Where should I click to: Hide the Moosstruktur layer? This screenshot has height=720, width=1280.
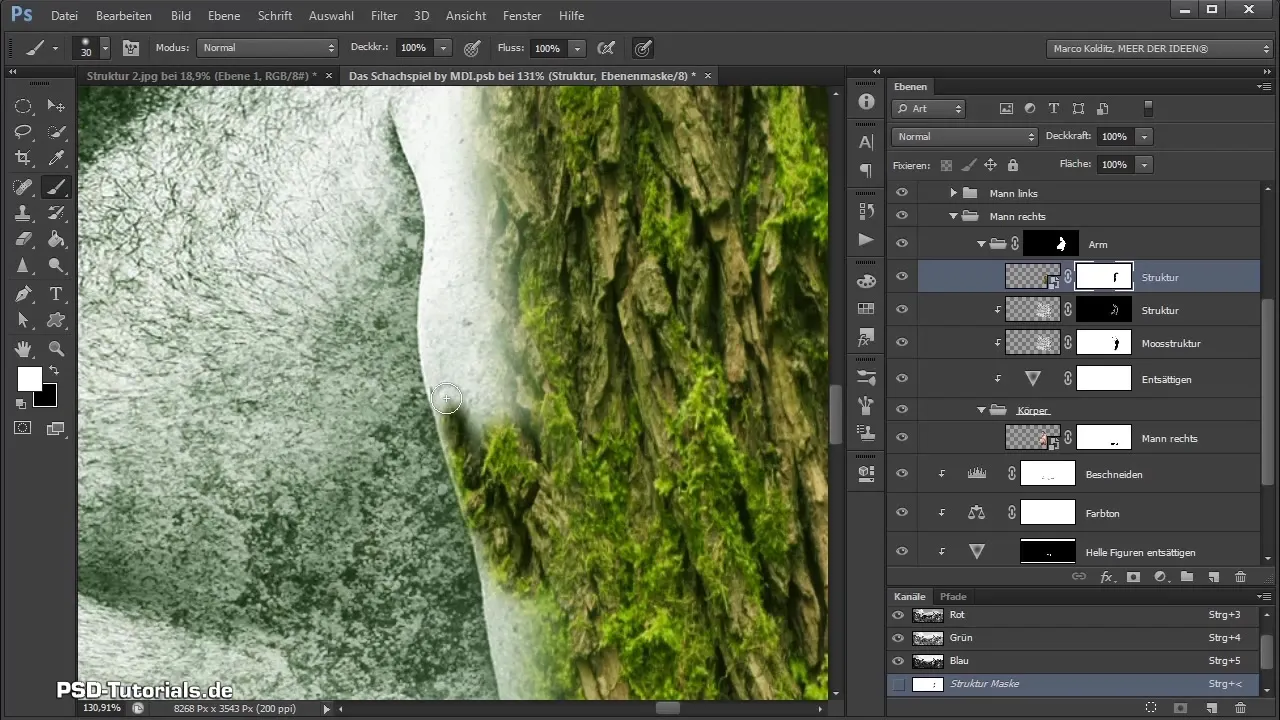coord(902,342)
